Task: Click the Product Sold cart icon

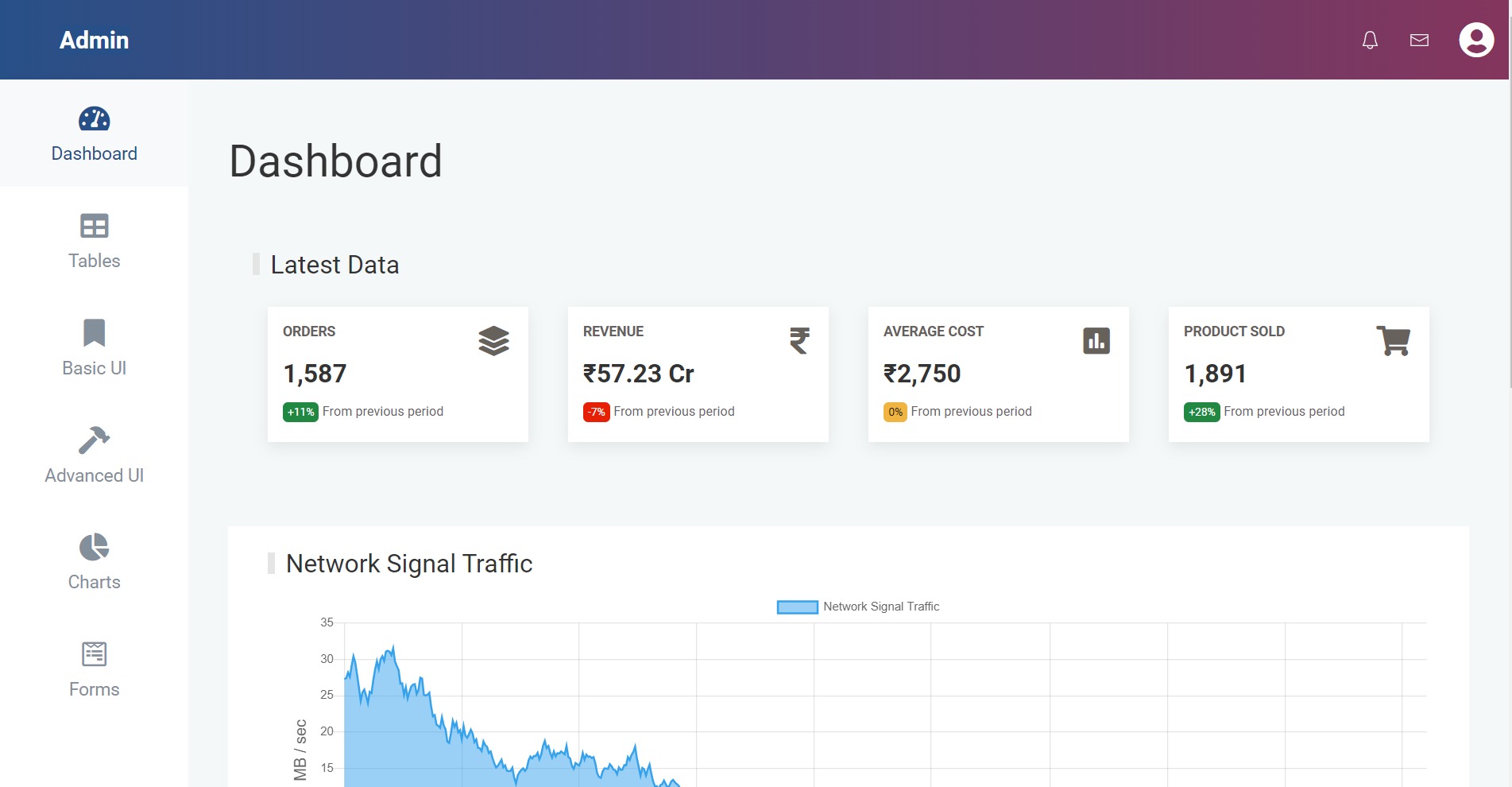Action: click(x=1393, y=341)
